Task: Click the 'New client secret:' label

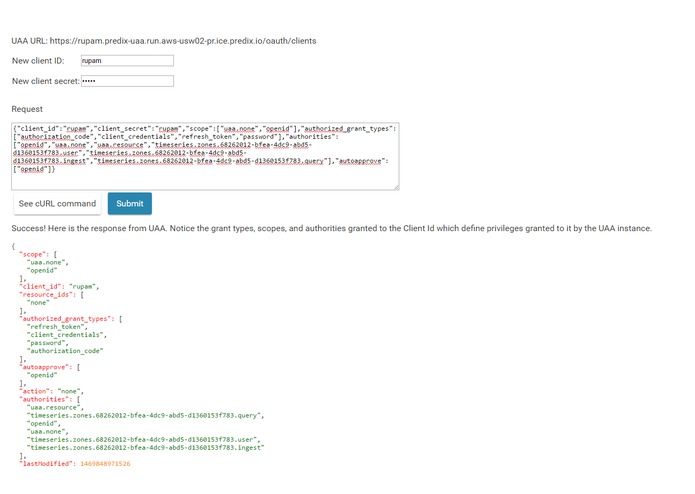Action: (x=46, y=81)
